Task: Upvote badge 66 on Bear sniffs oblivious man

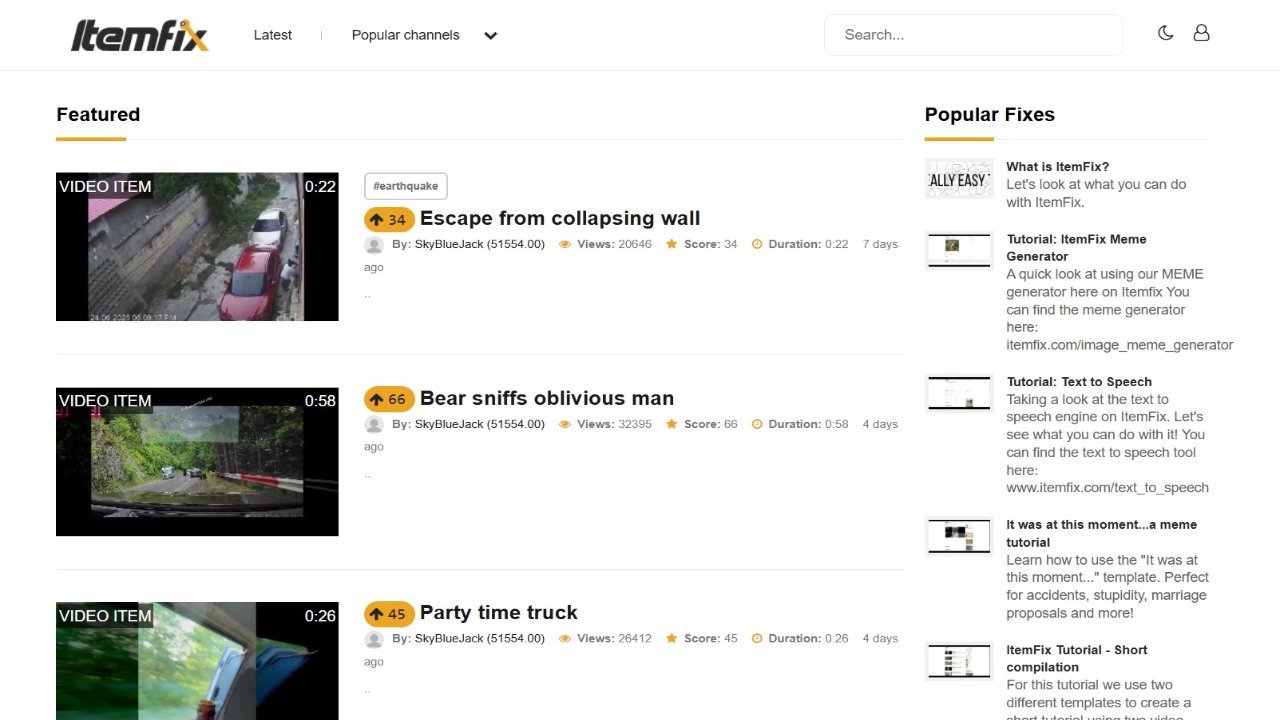Action: [x=389, y=399]
